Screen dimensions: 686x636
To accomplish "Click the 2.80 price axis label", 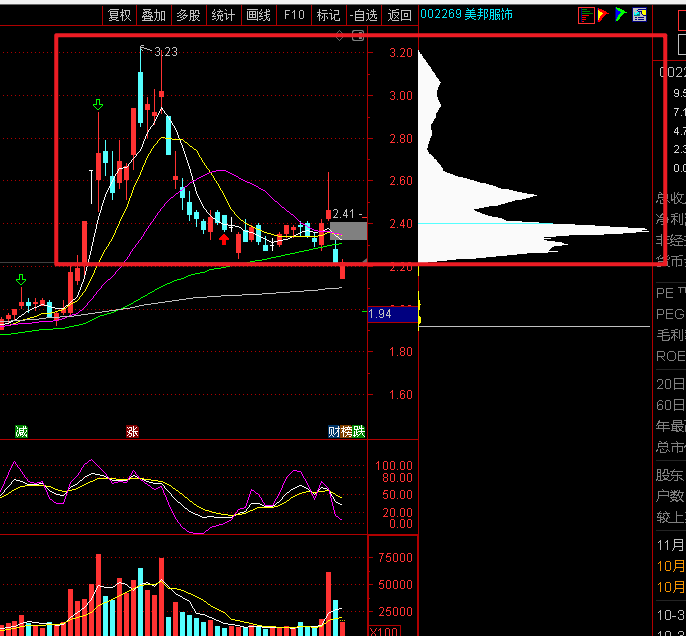I will tap(401, 139).
